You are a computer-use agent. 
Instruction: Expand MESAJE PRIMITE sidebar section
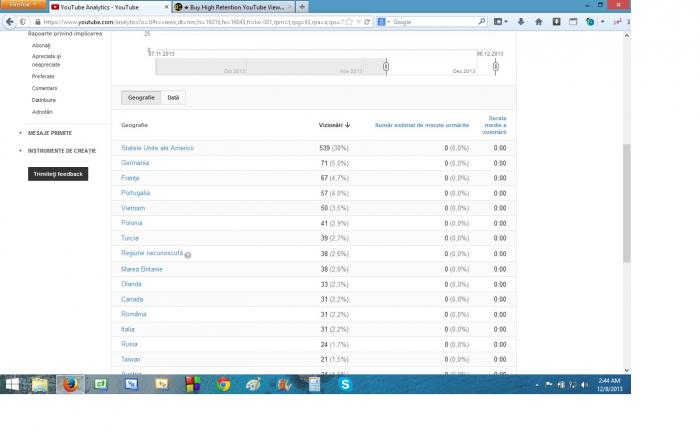point(50,133)
